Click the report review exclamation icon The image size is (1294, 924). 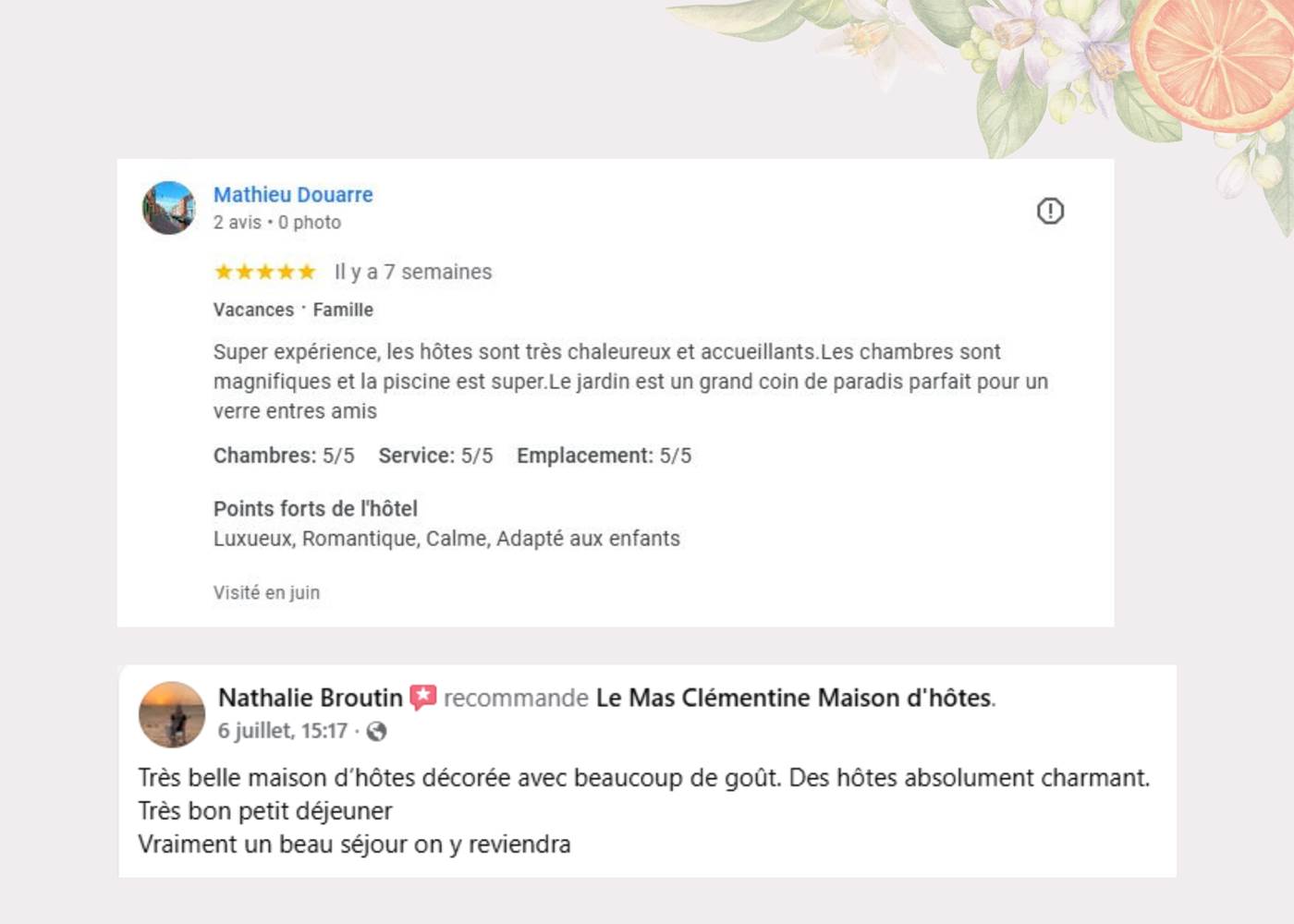tap(1050, 212)
